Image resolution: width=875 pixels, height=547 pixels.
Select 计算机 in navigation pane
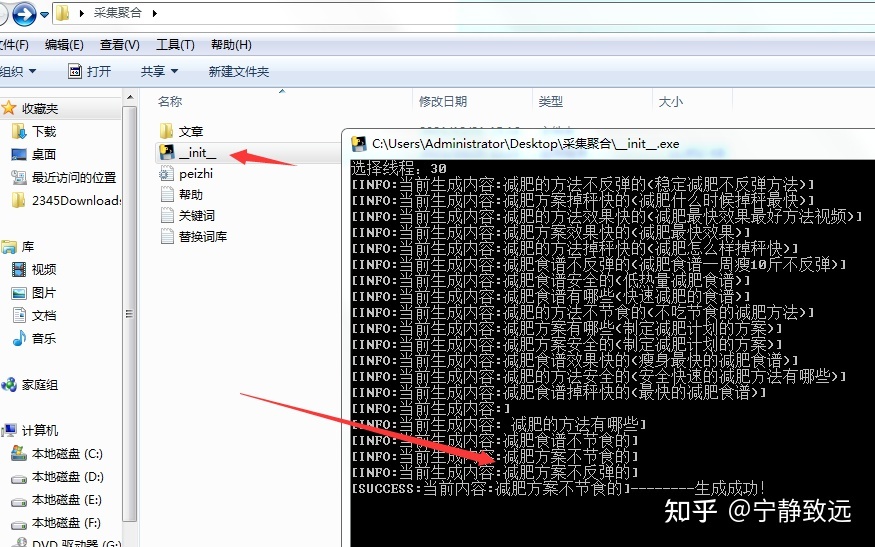30,431
